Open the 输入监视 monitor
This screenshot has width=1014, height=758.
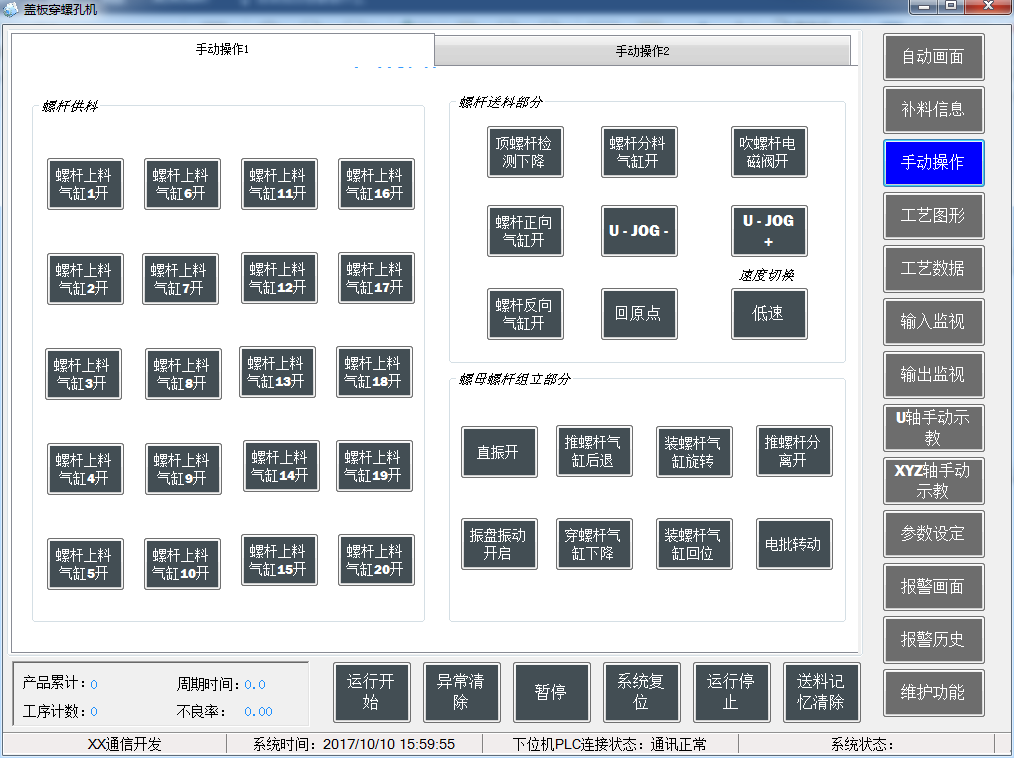tap(933, 322)
